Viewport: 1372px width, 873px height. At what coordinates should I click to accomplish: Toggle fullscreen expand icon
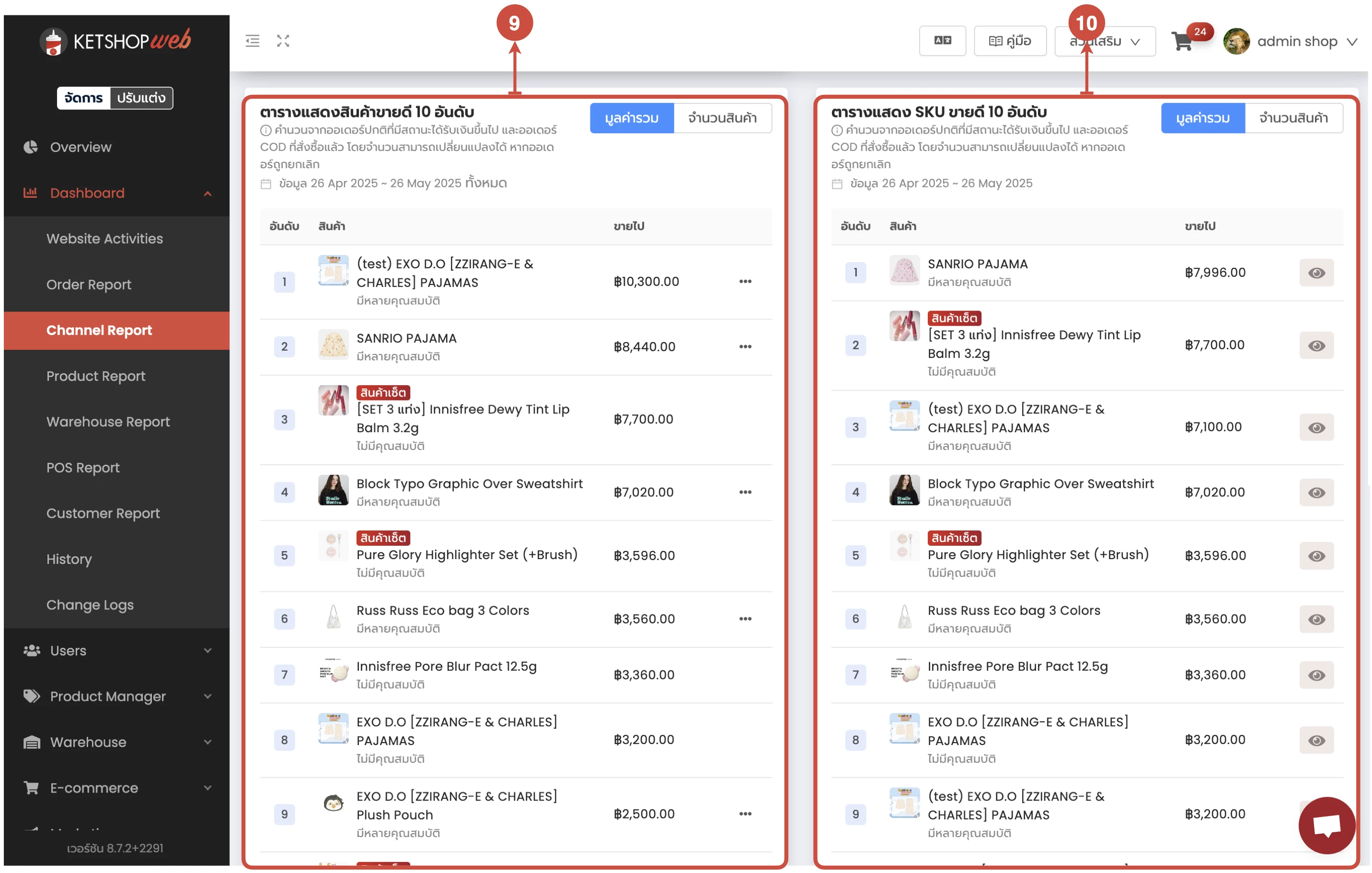(283, 41)
